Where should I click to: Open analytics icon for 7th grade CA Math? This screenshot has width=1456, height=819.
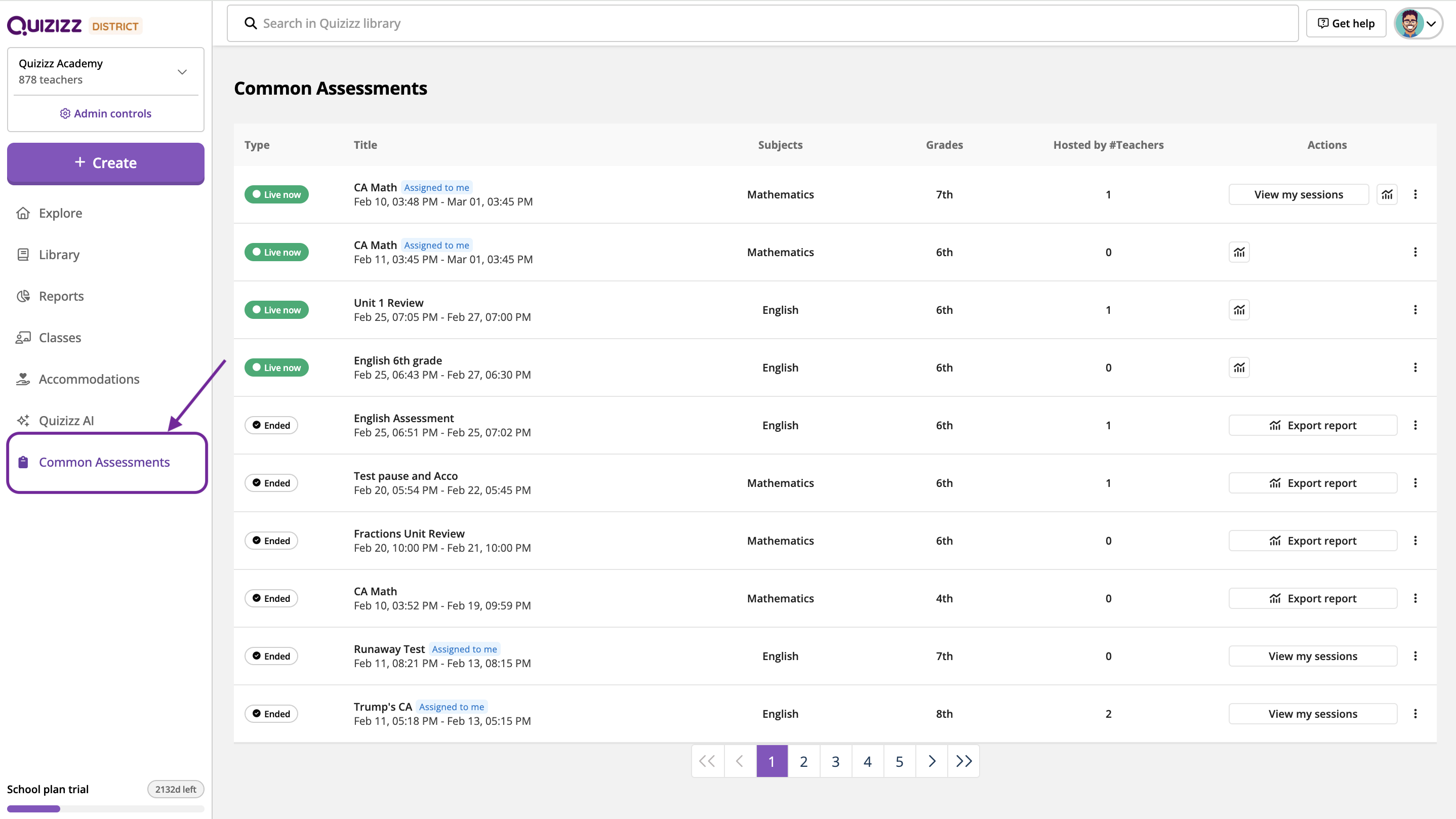(1387, 194)
